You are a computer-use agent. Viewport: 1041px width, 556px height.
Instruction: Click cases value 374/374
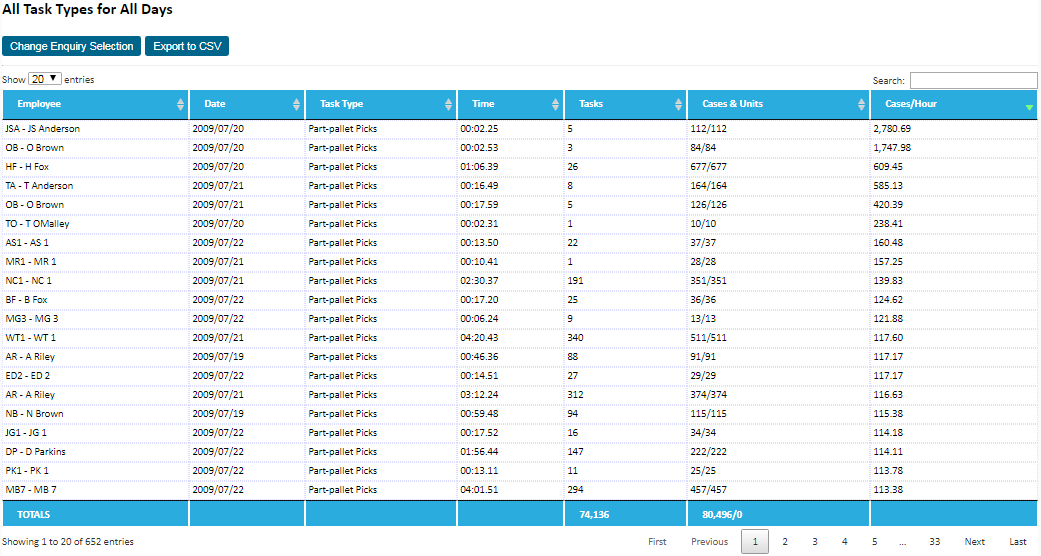(x=708, y=395)
